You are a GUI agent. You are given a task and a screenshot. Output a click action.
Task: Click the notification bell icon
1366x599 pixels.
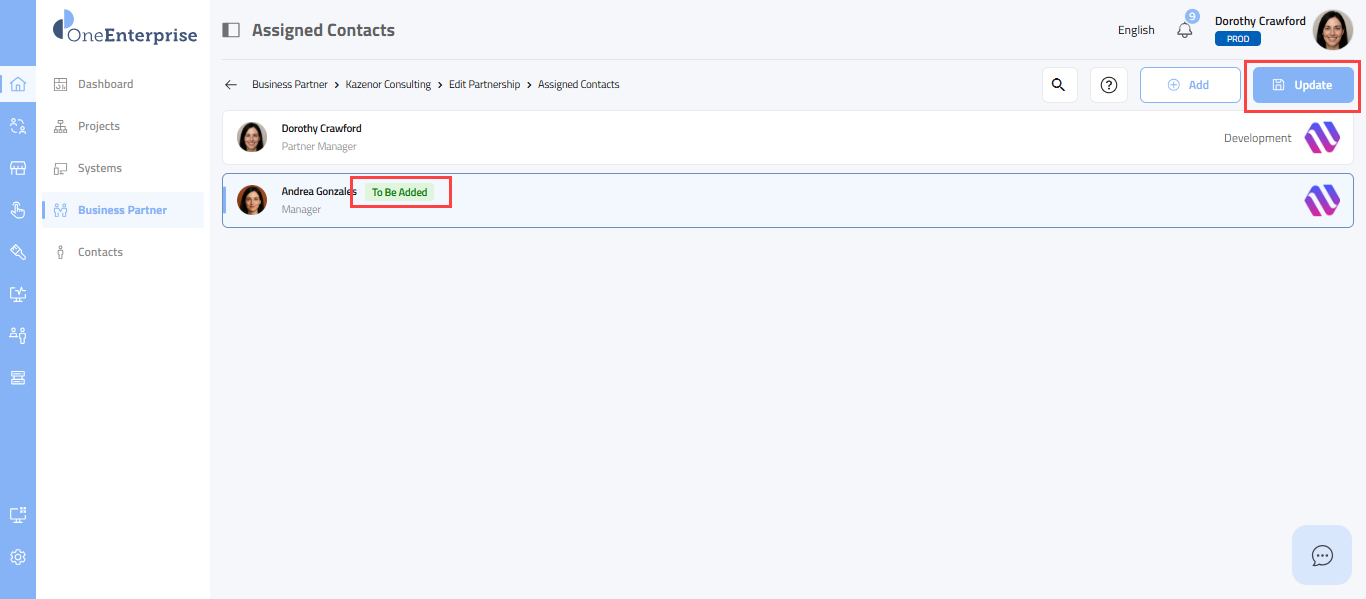tap(1185, 30)
